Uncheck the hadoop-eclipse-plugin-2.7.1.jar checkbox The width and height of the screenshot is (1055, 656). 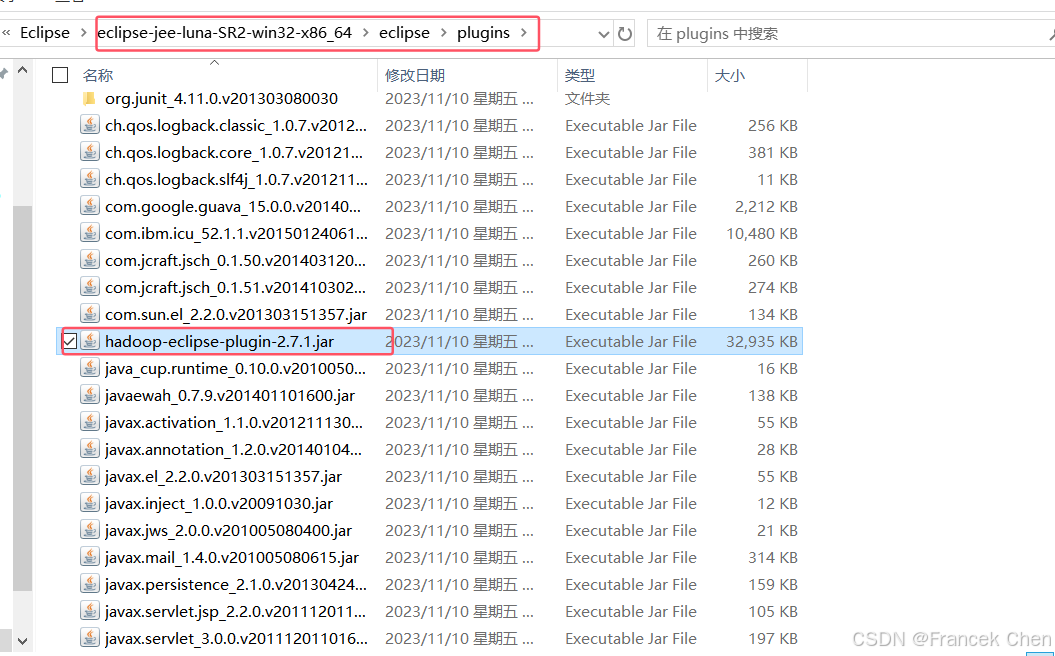tap(69, 342)
